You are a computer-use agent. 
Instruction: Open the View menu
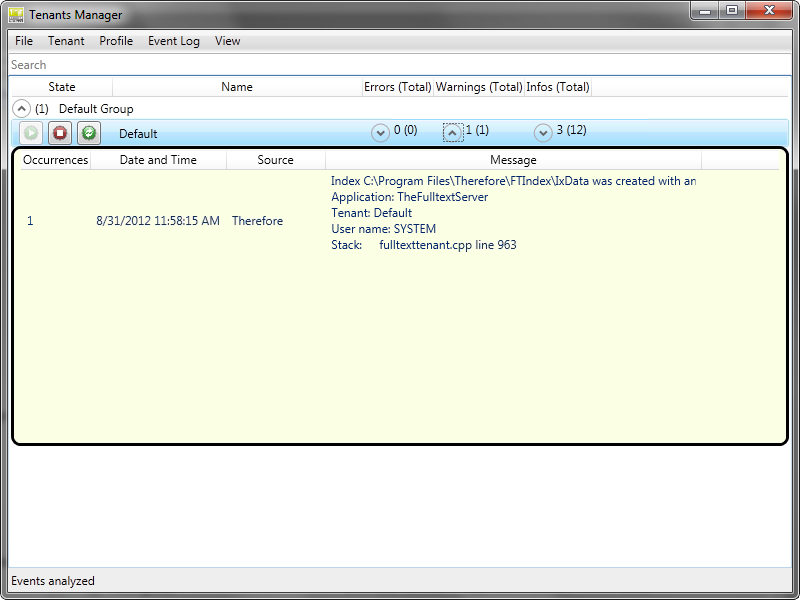click(x=227, y=41)
